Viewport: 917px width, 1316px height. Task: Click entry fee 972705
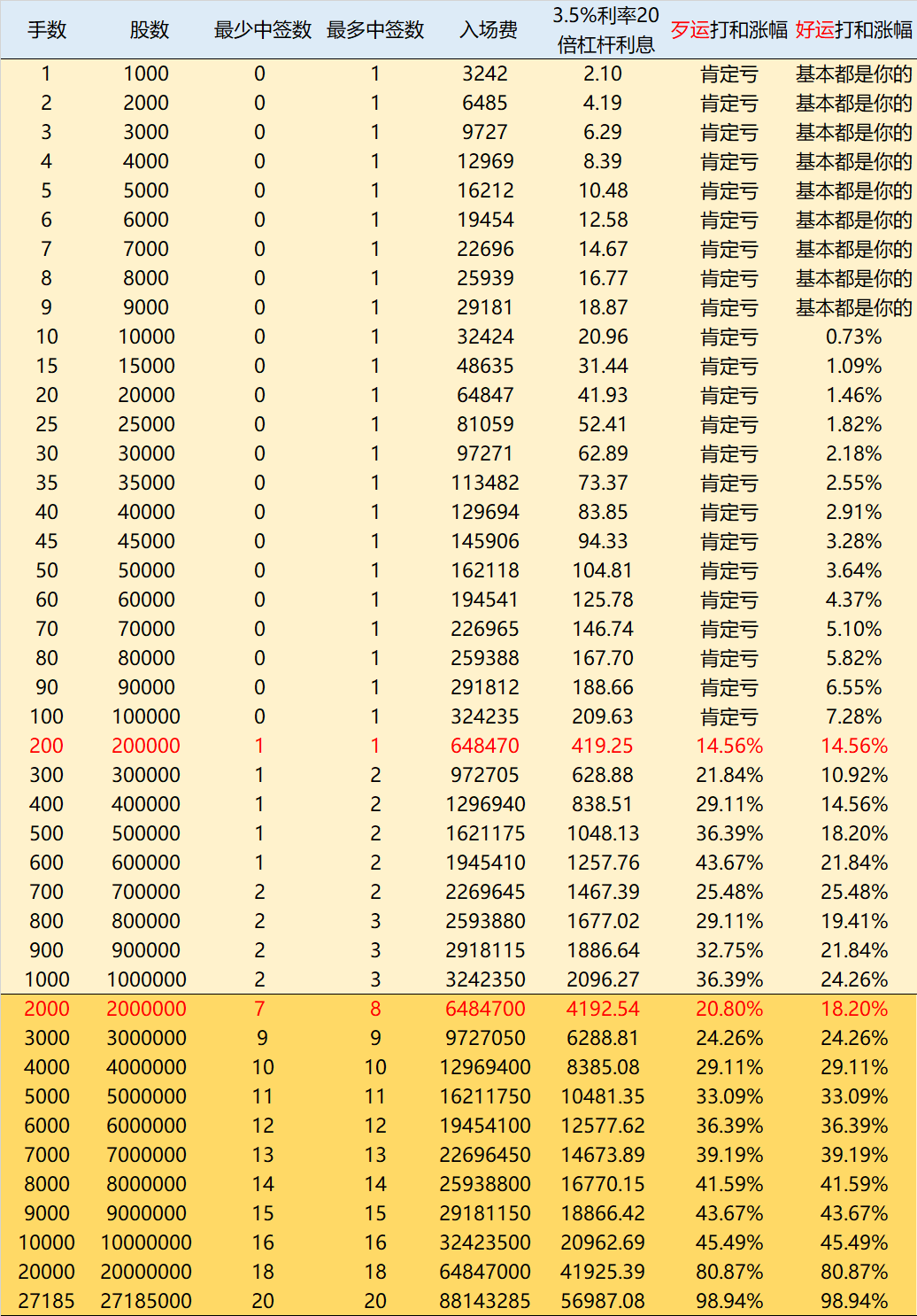(485, 775)
